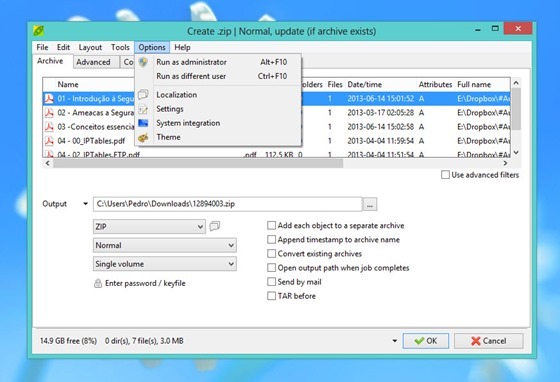The width and height of the screenshot is (560, 382).
Task: Click the Theme palette icon
Action: pyautogui.click(x=143, y=137)
